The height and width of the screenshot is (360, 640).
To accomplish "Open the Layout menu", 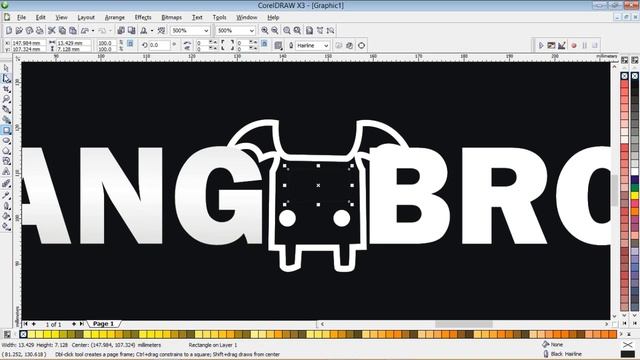I will pos(86,18).
